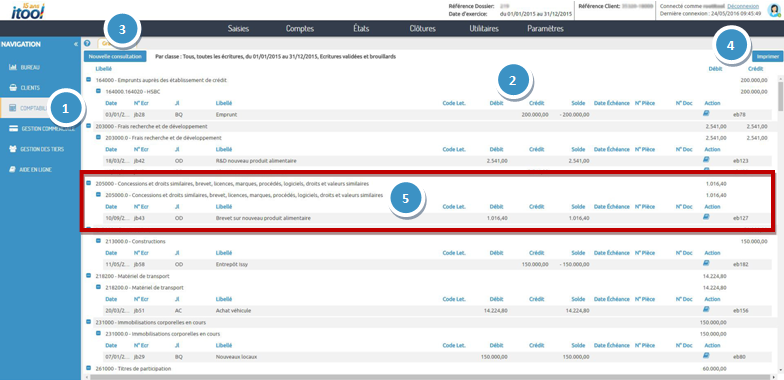This screenshot has height=380, width=784.
Task: Open the Clients section in navigation
Action: point(24,88)
